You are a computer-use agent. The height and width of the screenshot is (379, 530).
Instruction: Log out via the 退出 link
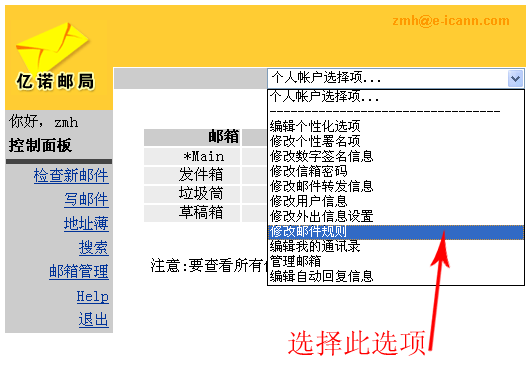coord(94,319)
